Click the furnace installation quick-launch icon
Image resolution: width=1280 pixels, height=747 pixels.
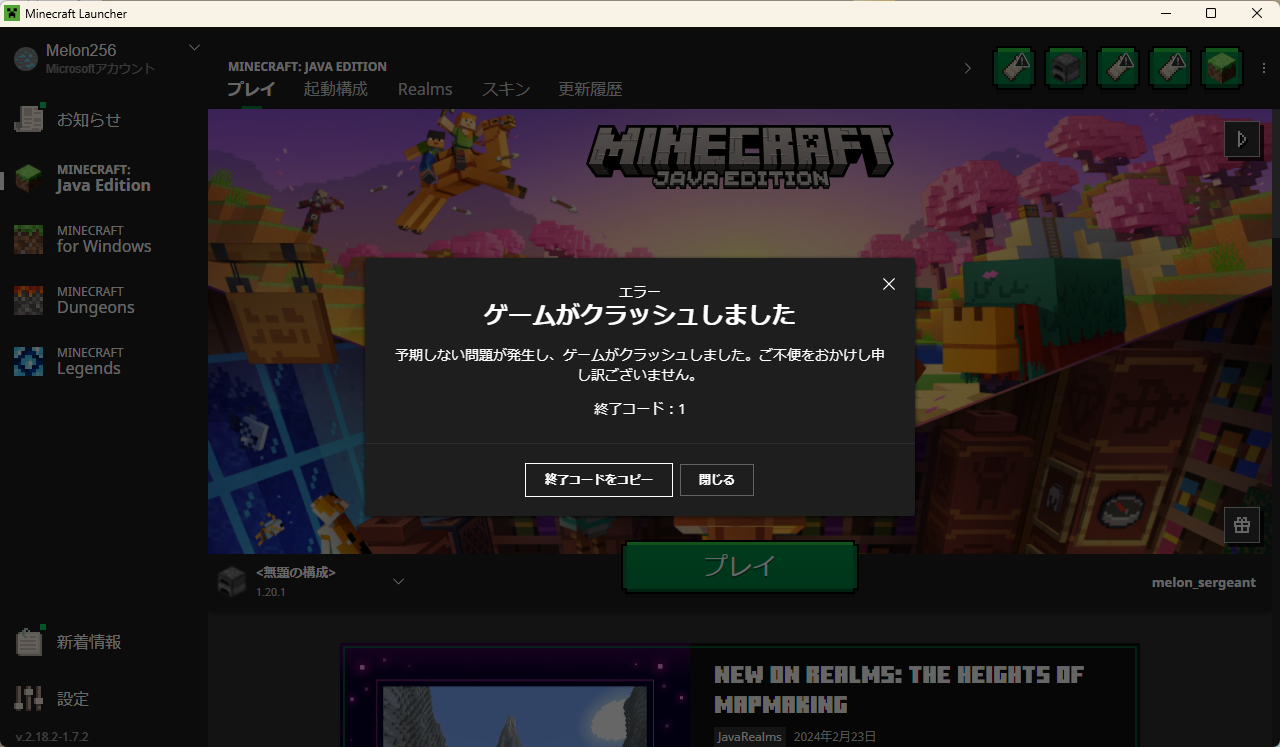coord(1066,68)
